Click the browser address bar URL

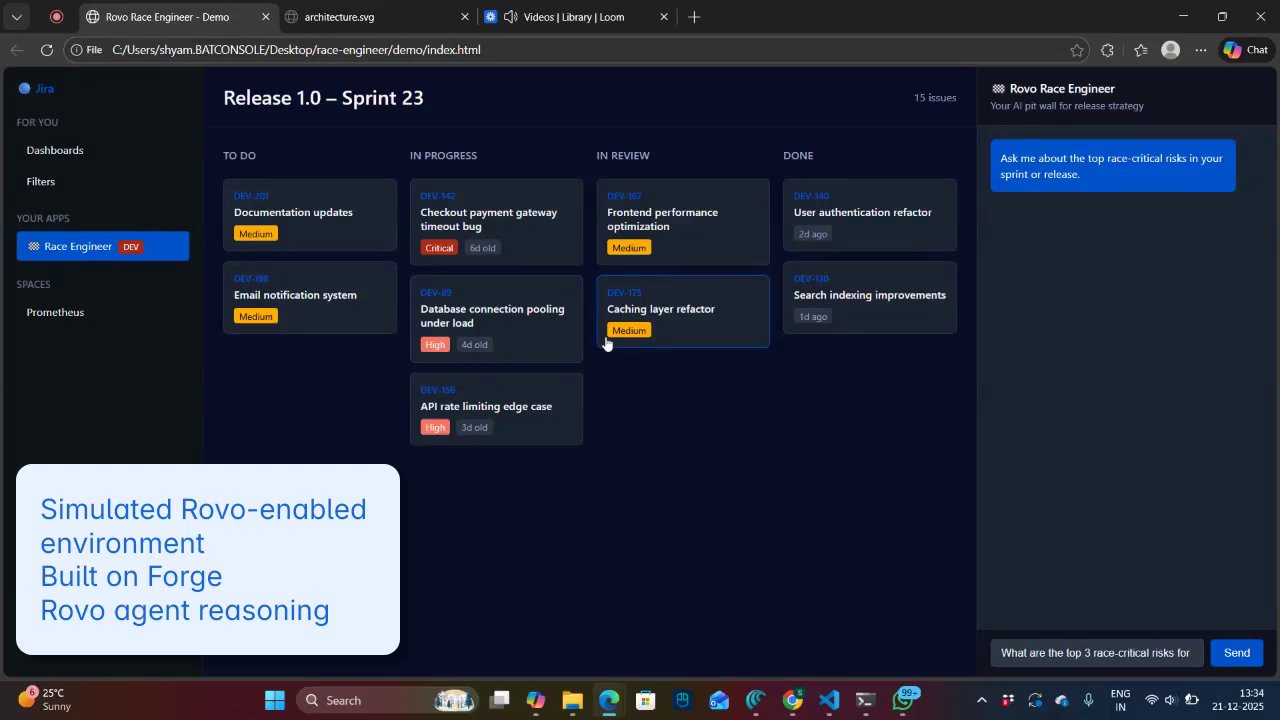pyautogui.click(x=296, y=50)
